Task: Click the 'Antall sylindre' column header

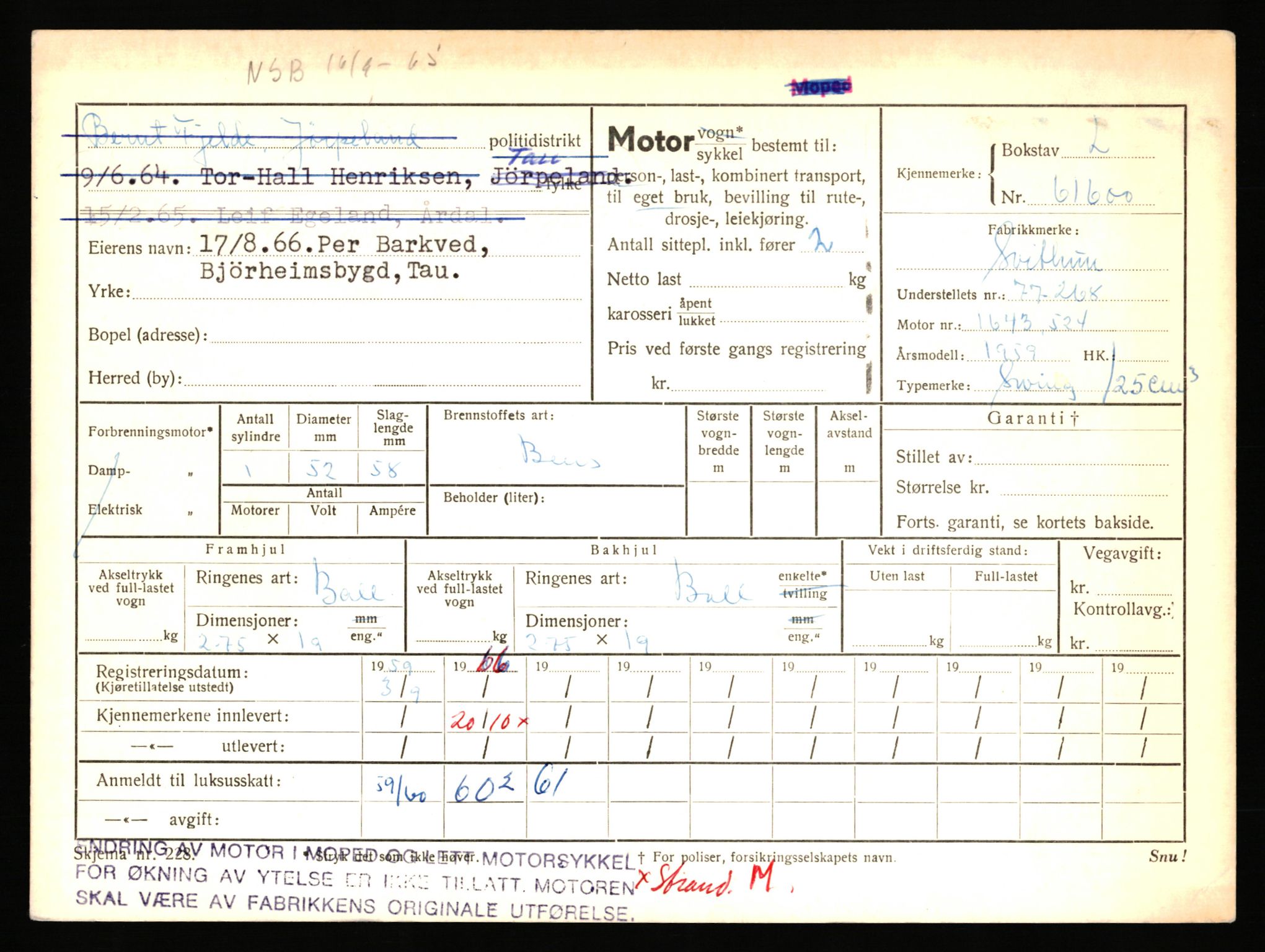Action: pos(255,428)
